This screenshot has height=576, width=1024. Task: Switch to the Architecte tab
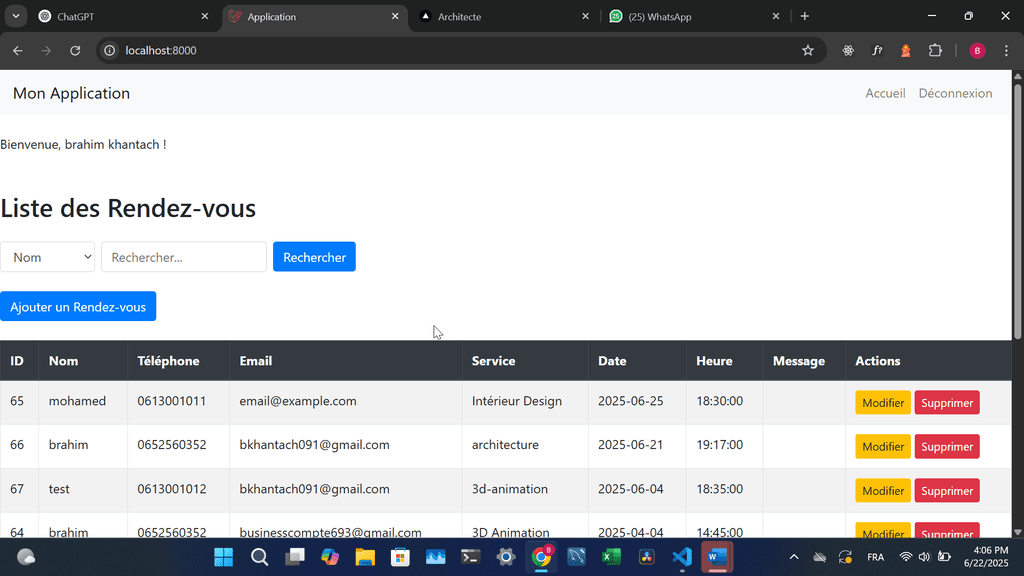pyautogui.click(x=503, y=16)
